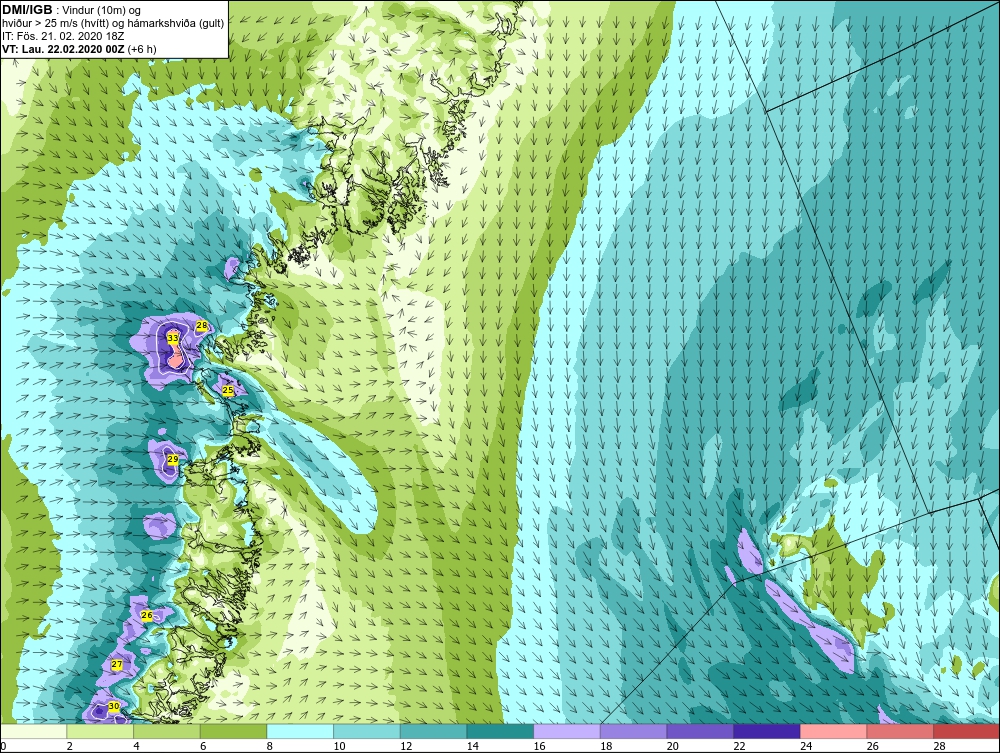Screen dimensions: 1000x753
Task: Click the yellow gust label 27
Action: click(x=117, y=665)
